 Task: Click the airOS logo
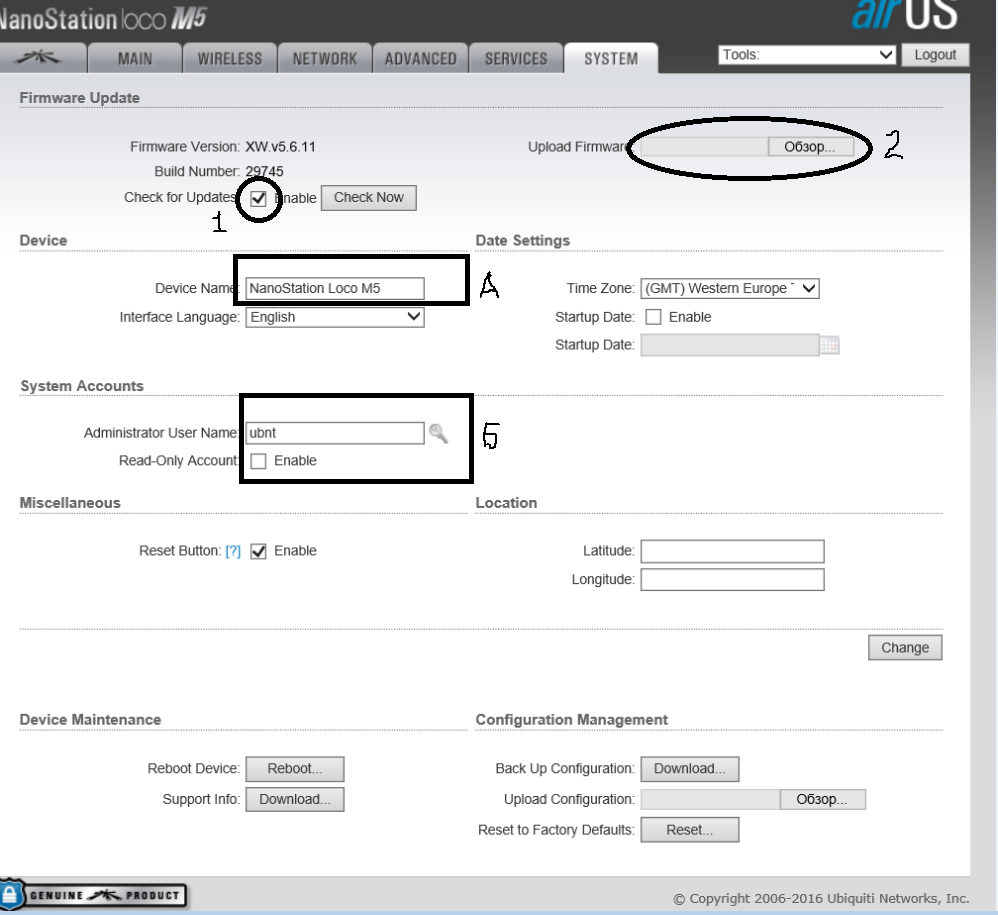tap(904, 15)
